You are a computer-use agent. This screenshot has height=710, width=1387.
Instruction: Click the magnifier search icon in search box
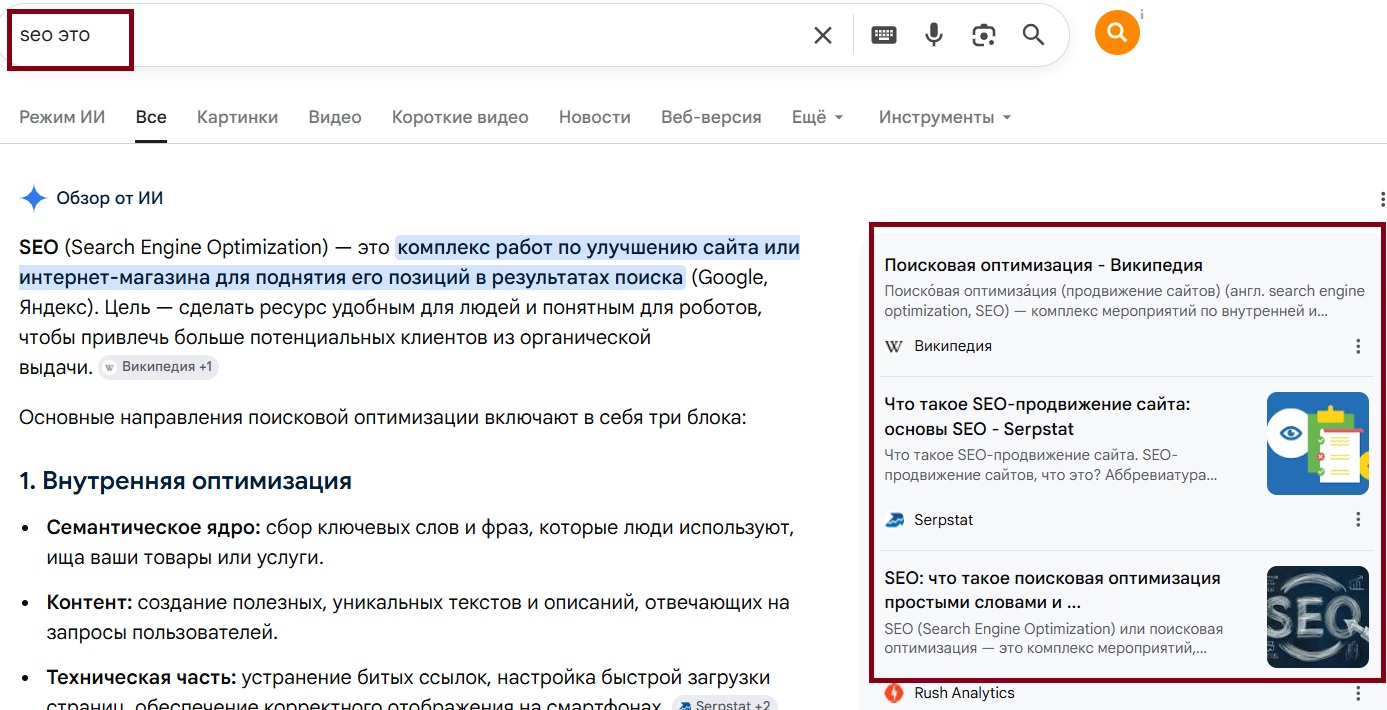(1033, 35)
